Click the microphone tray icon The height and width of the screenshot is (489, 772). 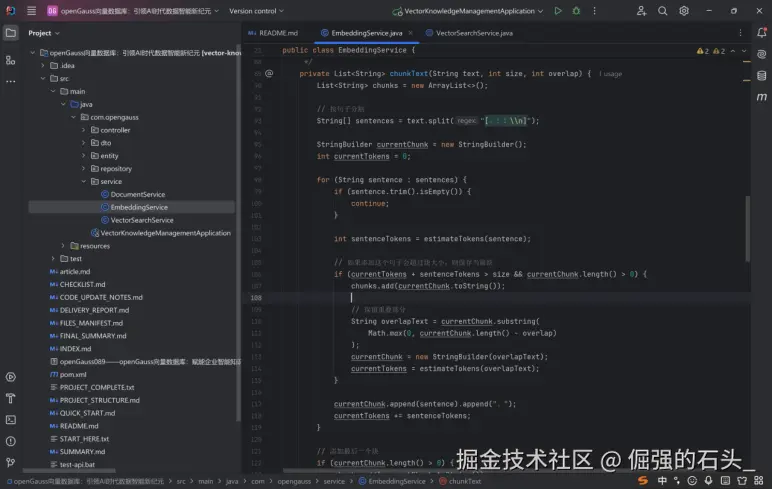click(708, 480)
